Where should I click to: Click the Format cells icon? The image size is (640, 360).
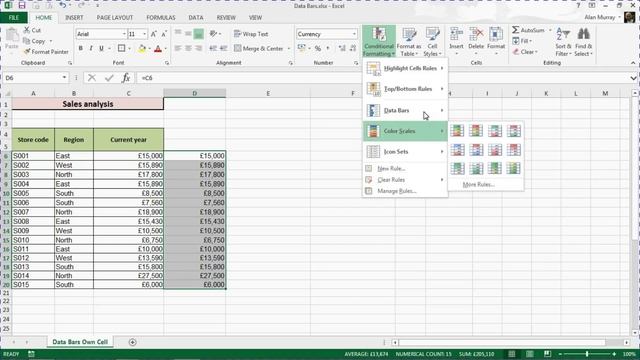[496, 35]
